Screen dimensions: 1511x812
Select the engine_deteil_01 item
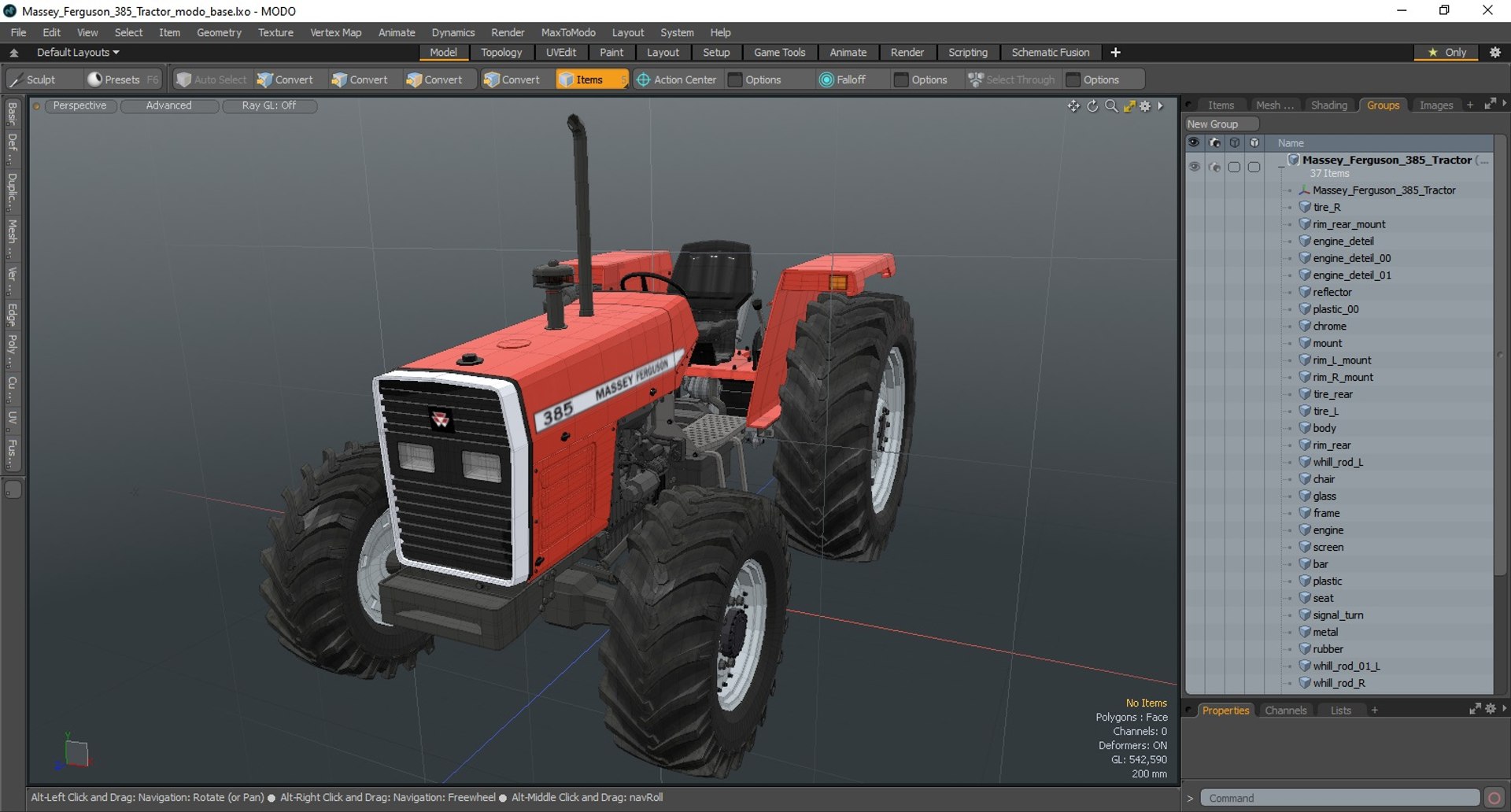click(x=1351, y=275)
